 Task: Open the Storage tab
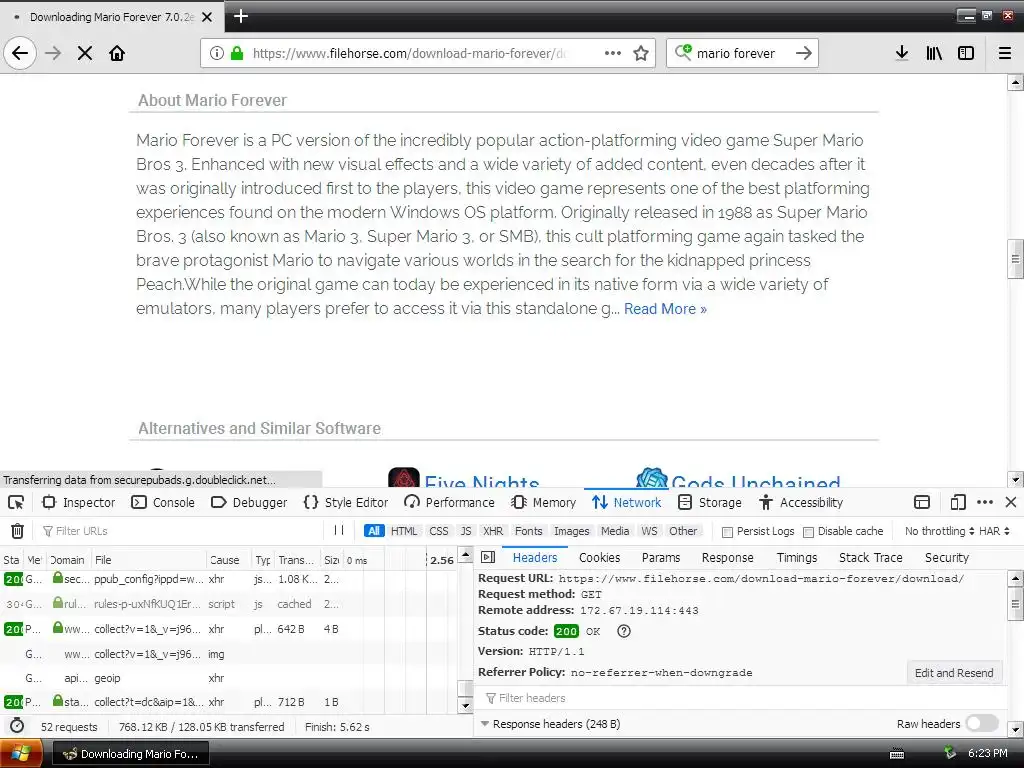[x=710, y=502]
